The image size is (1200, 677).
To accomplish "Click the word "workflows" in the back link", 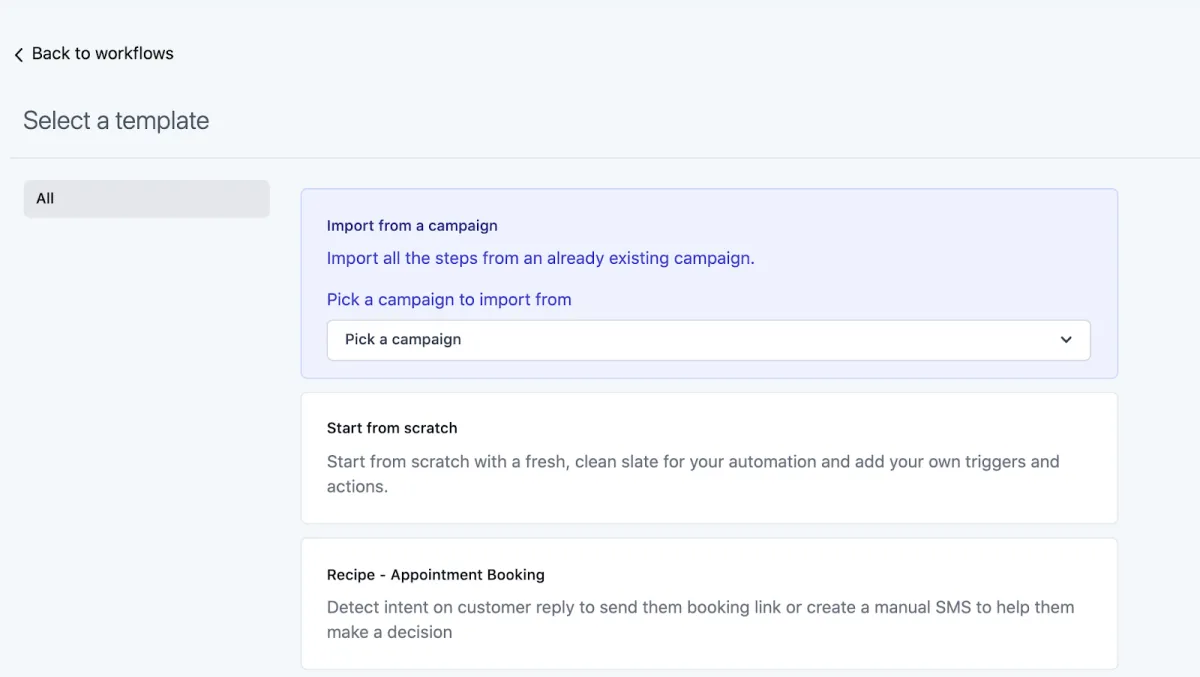I will (x=134, y=54).
